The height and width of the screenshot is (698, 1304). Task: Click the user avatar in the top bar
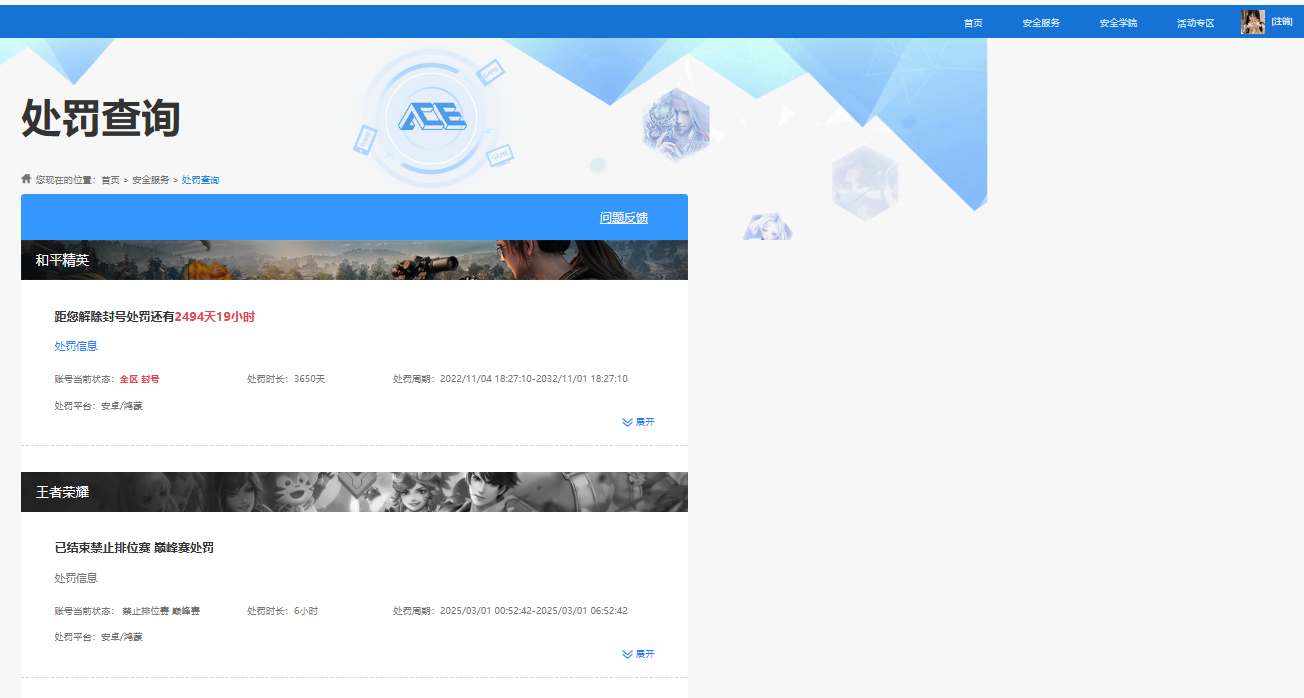pos(1252,22)
